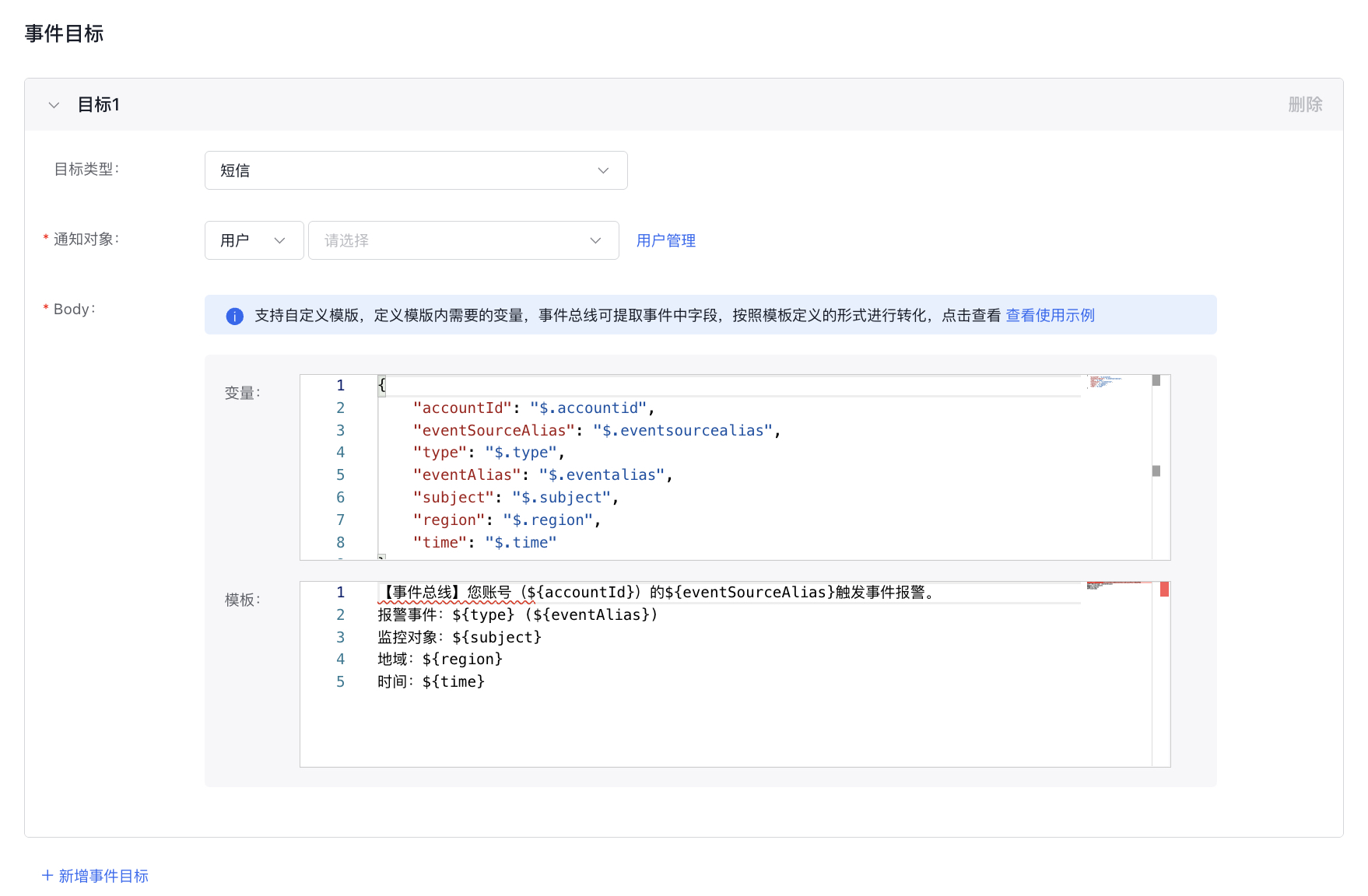
Task: Click the blue info icon in Body hint
Action: (x=234, y=316)
